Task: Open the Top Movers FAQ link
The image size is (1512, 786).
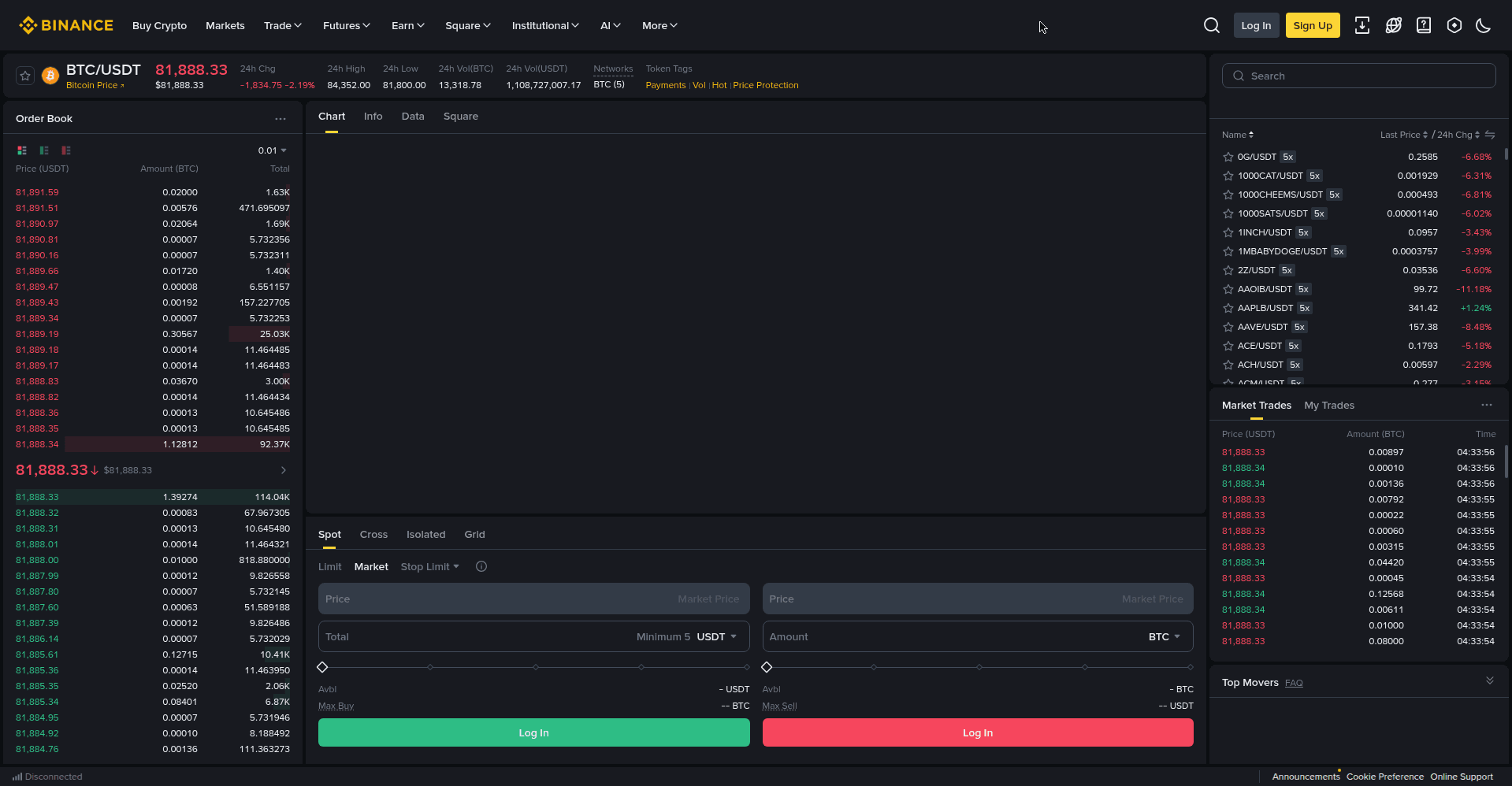Action: [x=1294, y=683]
